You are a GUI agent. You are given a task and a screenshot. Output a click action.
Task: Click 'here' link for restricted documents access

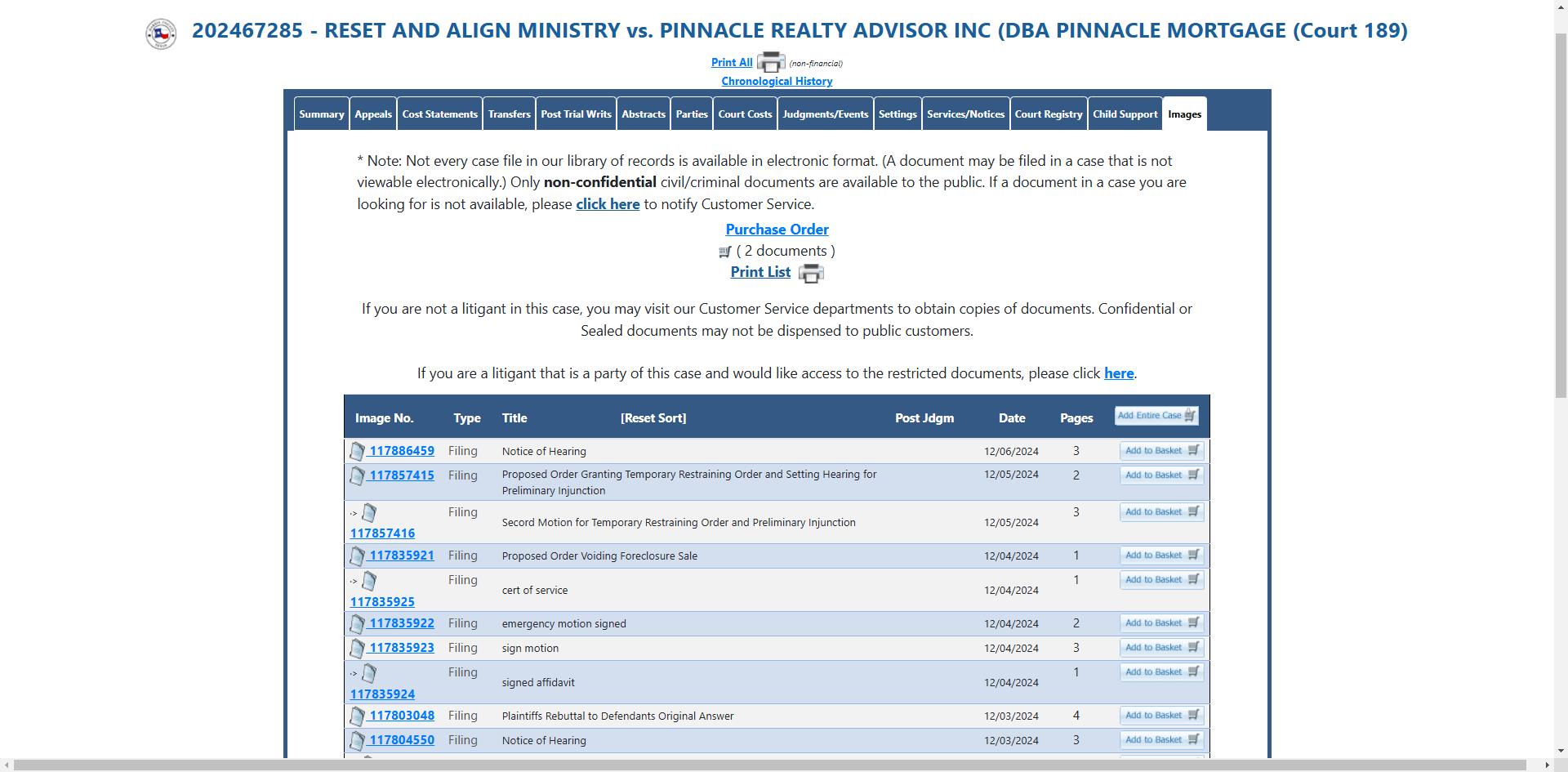point(1119,373)
